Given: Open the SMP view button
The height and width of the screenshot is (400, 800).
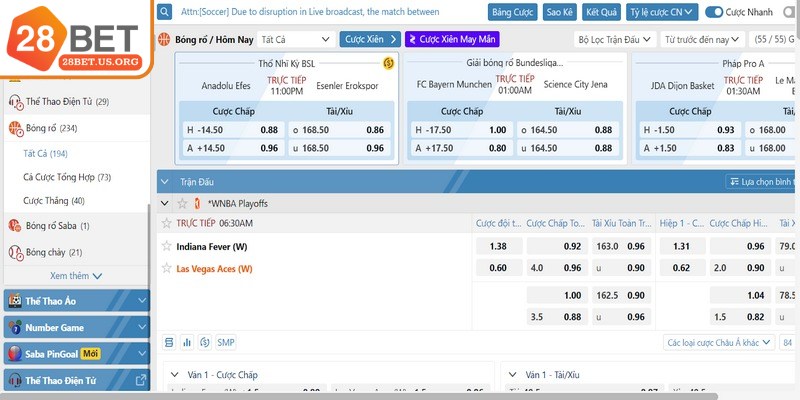Looking at the screenshot, I should click(x=226, y=342).
